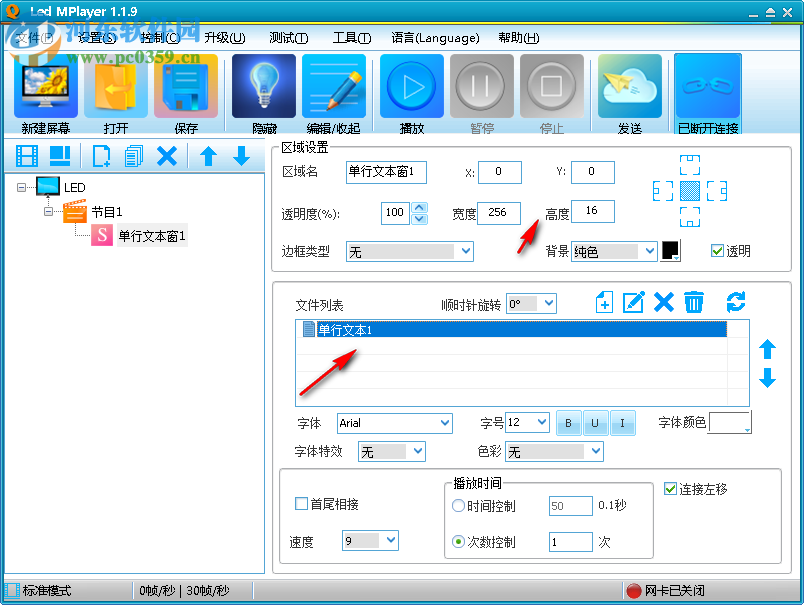Toggle bold with the B button
Viewport: 804px width, 605px height.
point(568,423)
